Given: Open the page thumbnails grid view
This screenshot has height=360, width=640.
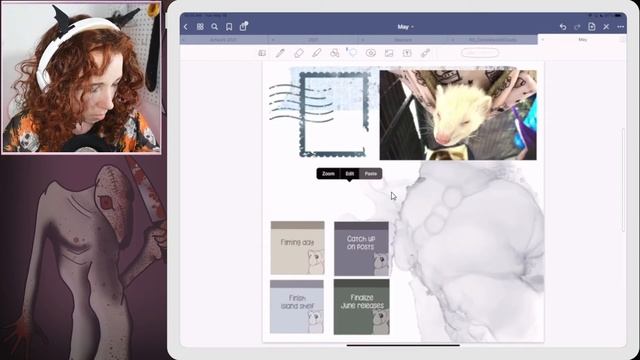Looking at the screenshot, I should click(x=200, y=27).
